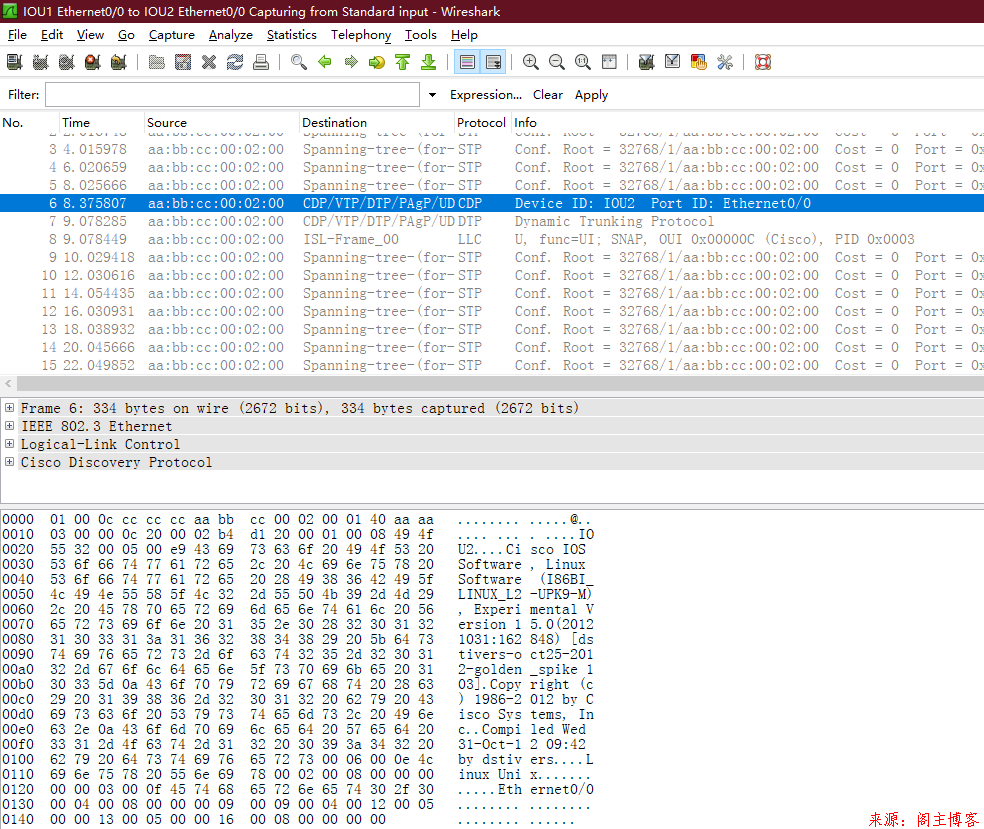Sort by the Info column header
Screen dimensions: 984x829
coord(747,122)
